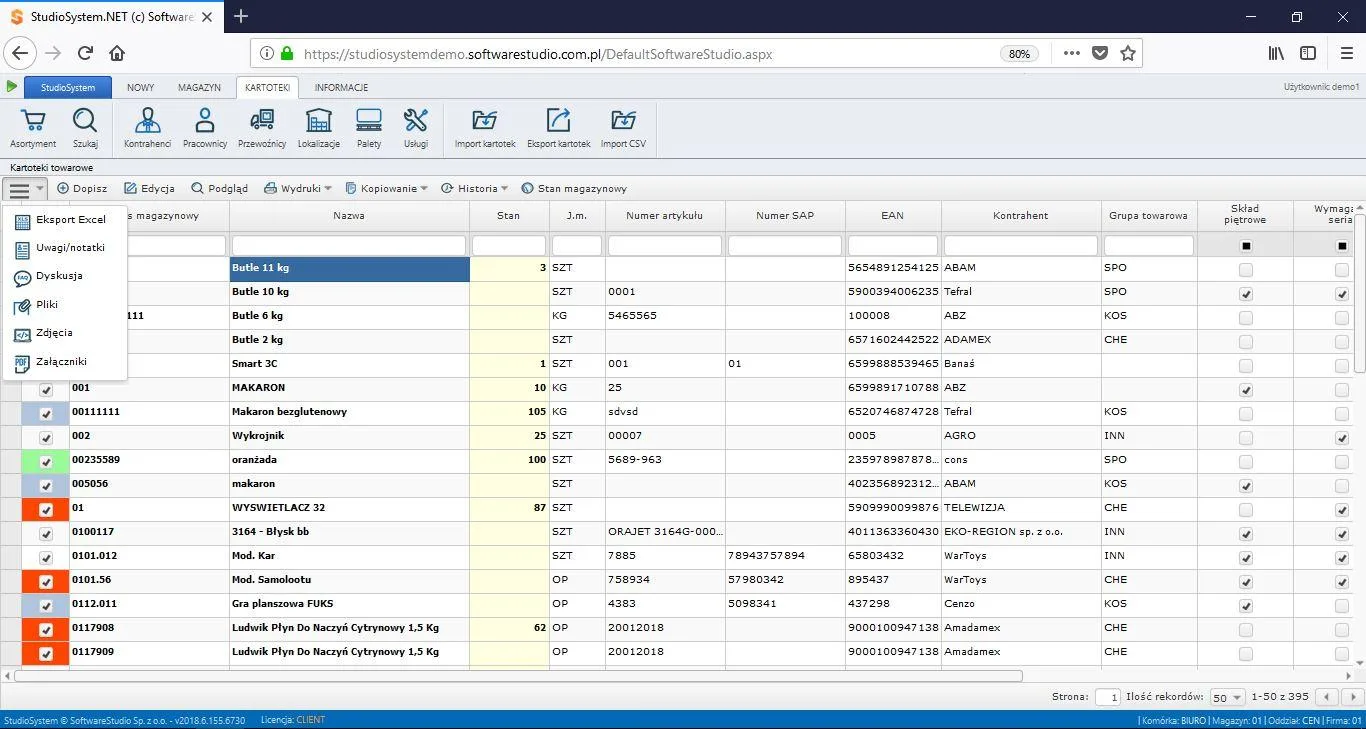Switch to the StudioSystem tab
Viewport: 1366px width, 729px height.
click(x=68, y=87)
